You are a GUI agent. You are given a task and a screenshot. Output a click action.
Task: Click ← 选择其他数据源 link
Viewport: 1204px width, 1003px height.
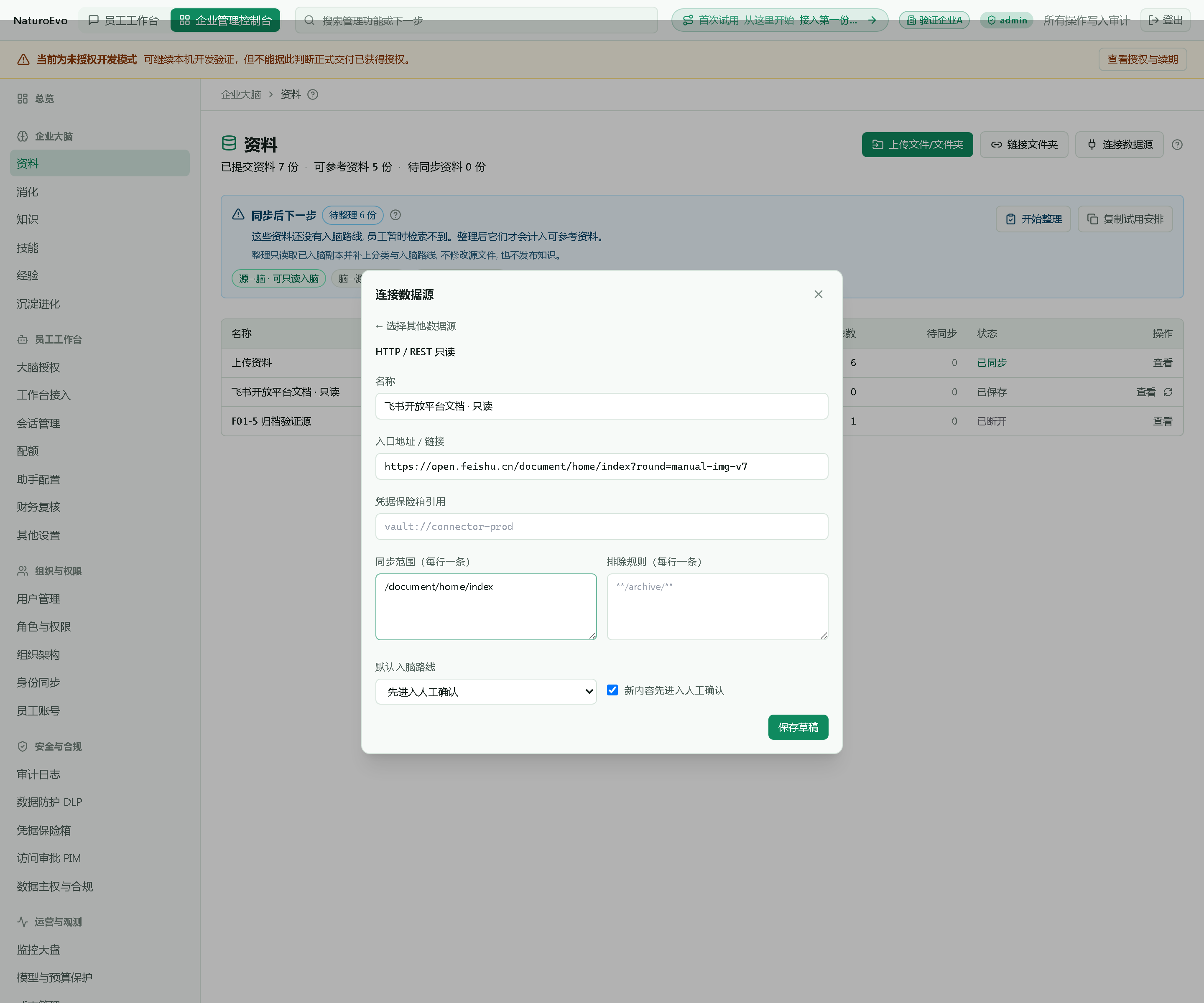click(416, 326)
